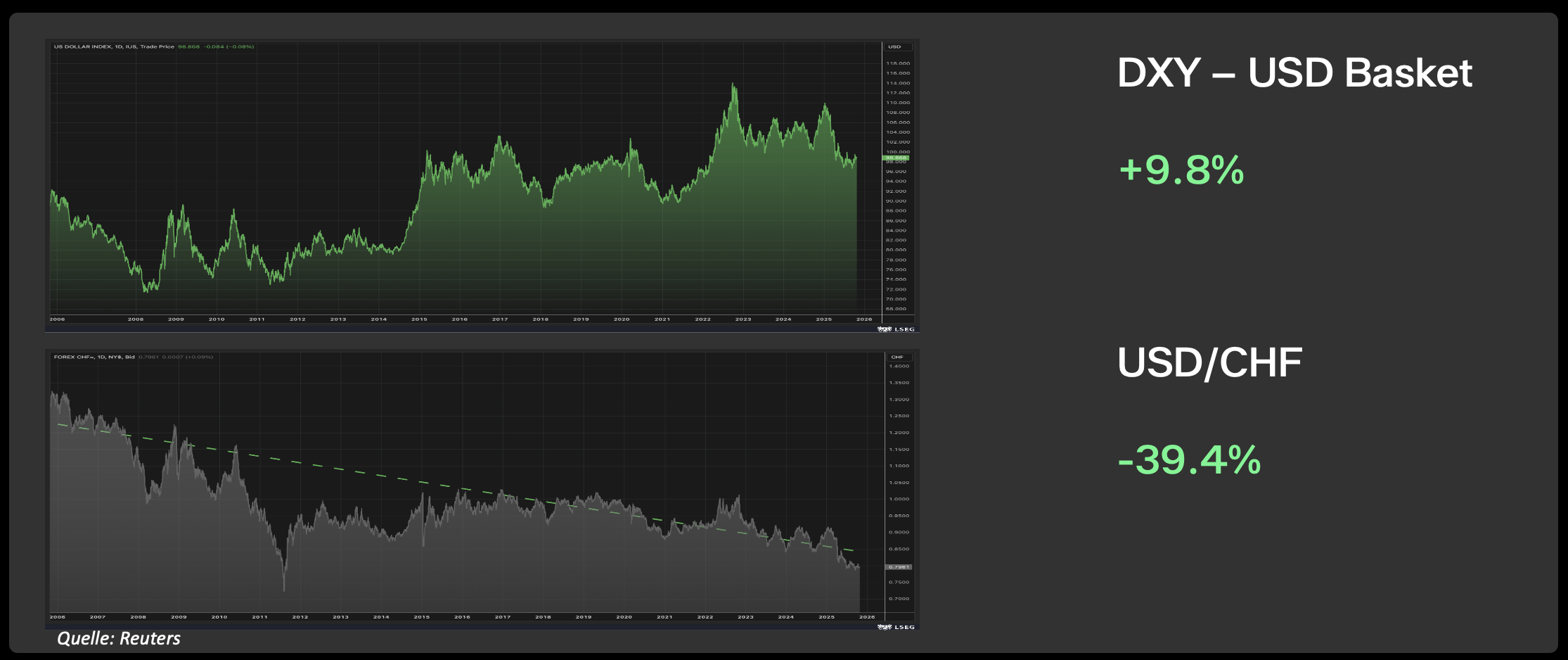Click the 0.7000 level on the USD/CHF price axis
Image resolution: width=1568 pixels, height=660 pixels.
(x=899, y=599)
